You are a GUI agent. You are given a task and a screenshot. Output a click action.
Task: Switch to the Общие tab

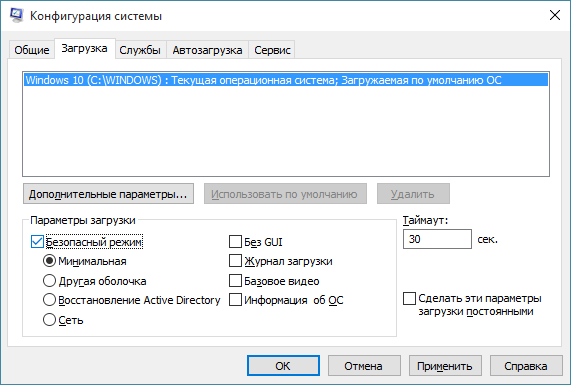[32, 50]
